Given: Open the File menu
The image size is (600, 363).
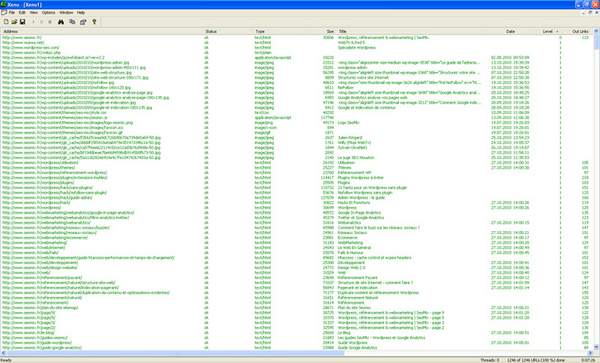Looking at the screenshot, I should [x=12, y=13].
